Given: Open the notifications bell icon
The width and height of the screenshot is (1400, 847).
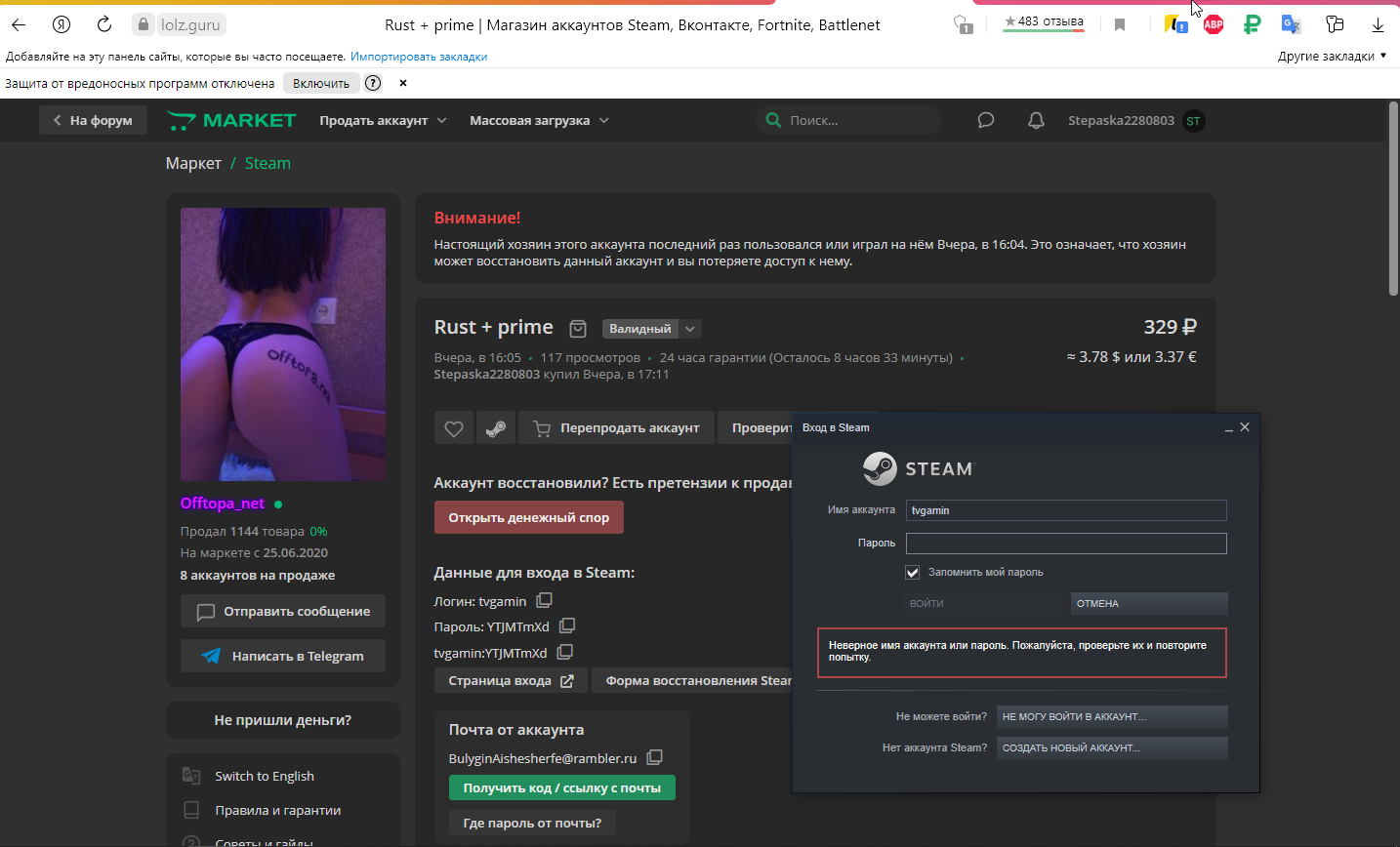Looking at the screenshot, I should tap(1036, 120).
